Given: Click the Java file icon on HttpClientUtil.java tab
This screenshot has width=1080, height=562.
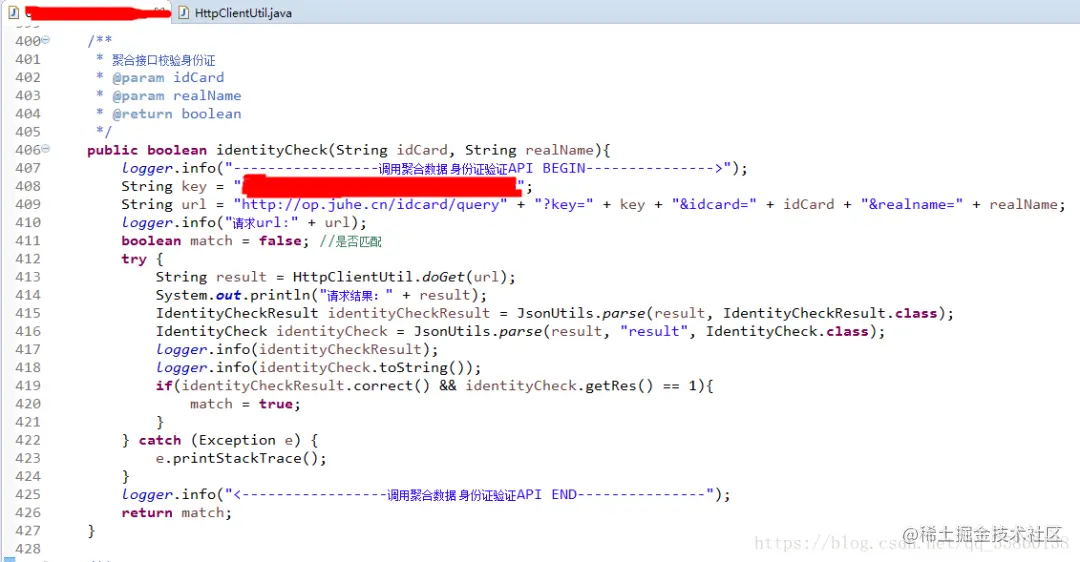Looking at the screenshot, I should (183, 12).
